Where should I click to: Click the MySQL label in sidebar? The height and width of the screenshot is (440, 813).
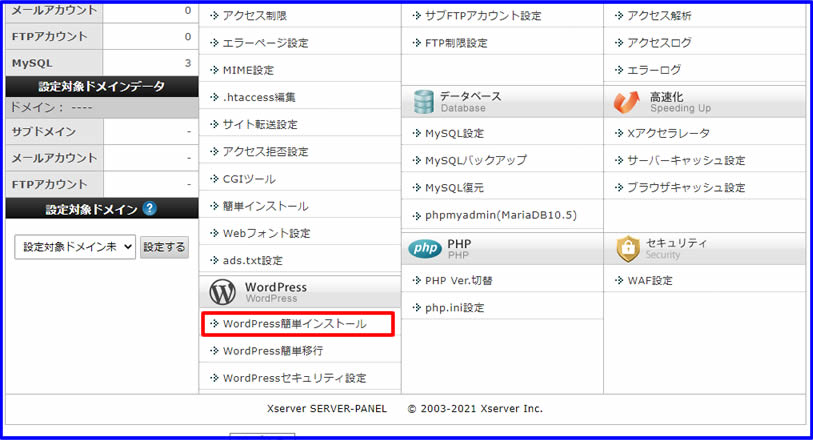32,63
